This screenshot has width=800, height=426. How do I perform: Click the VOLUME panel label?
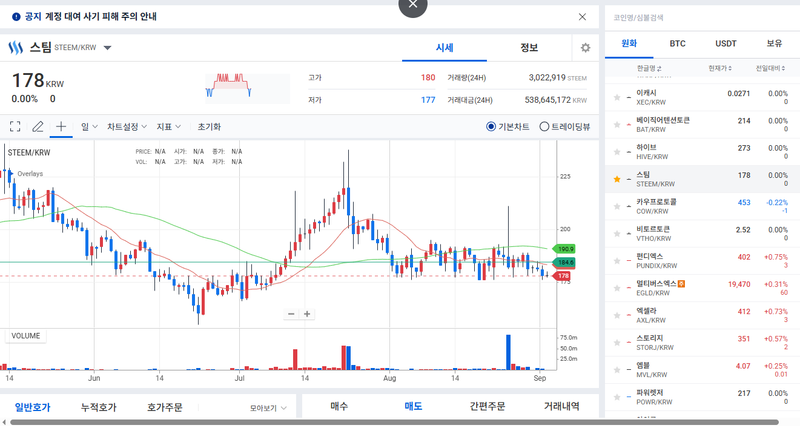(x=26, y=336)
